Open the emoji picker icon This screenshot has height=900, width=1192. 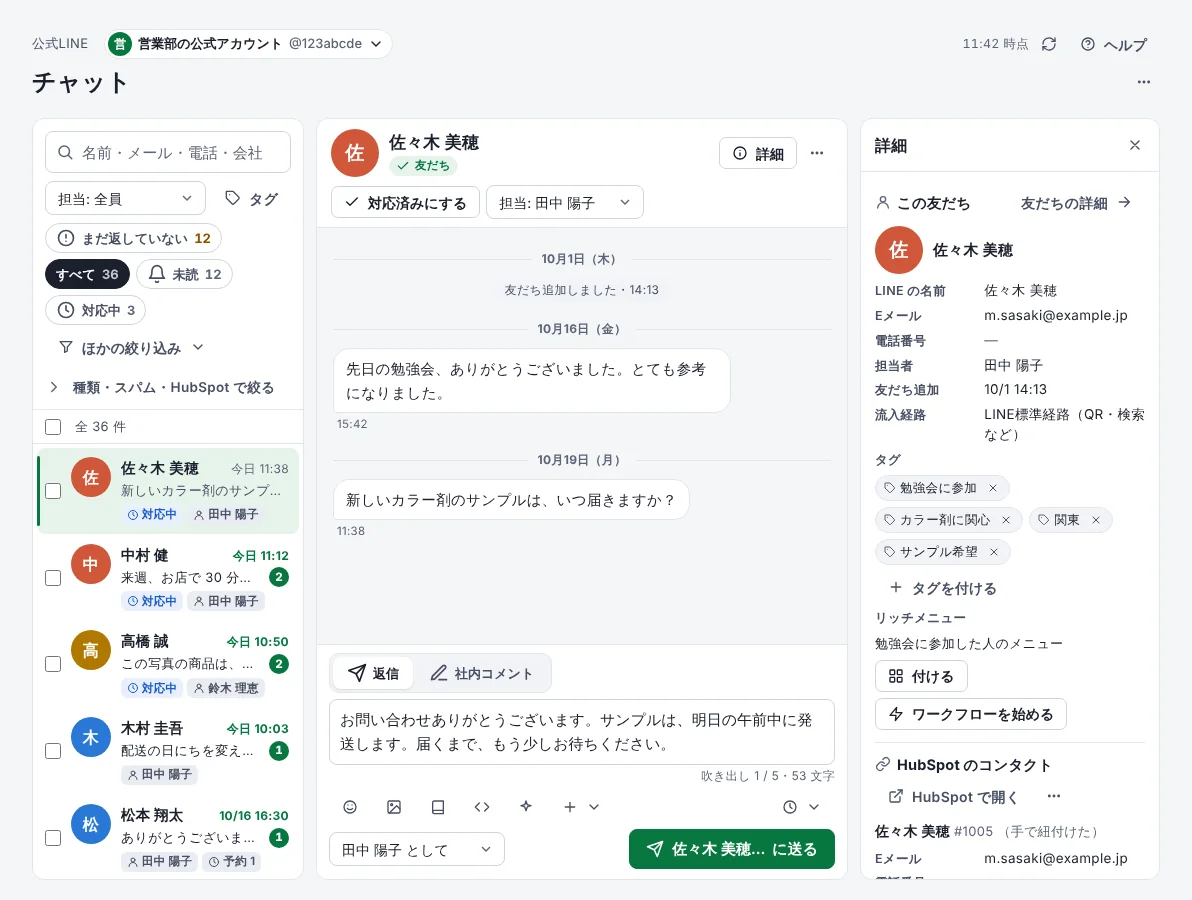pos(350,807)
